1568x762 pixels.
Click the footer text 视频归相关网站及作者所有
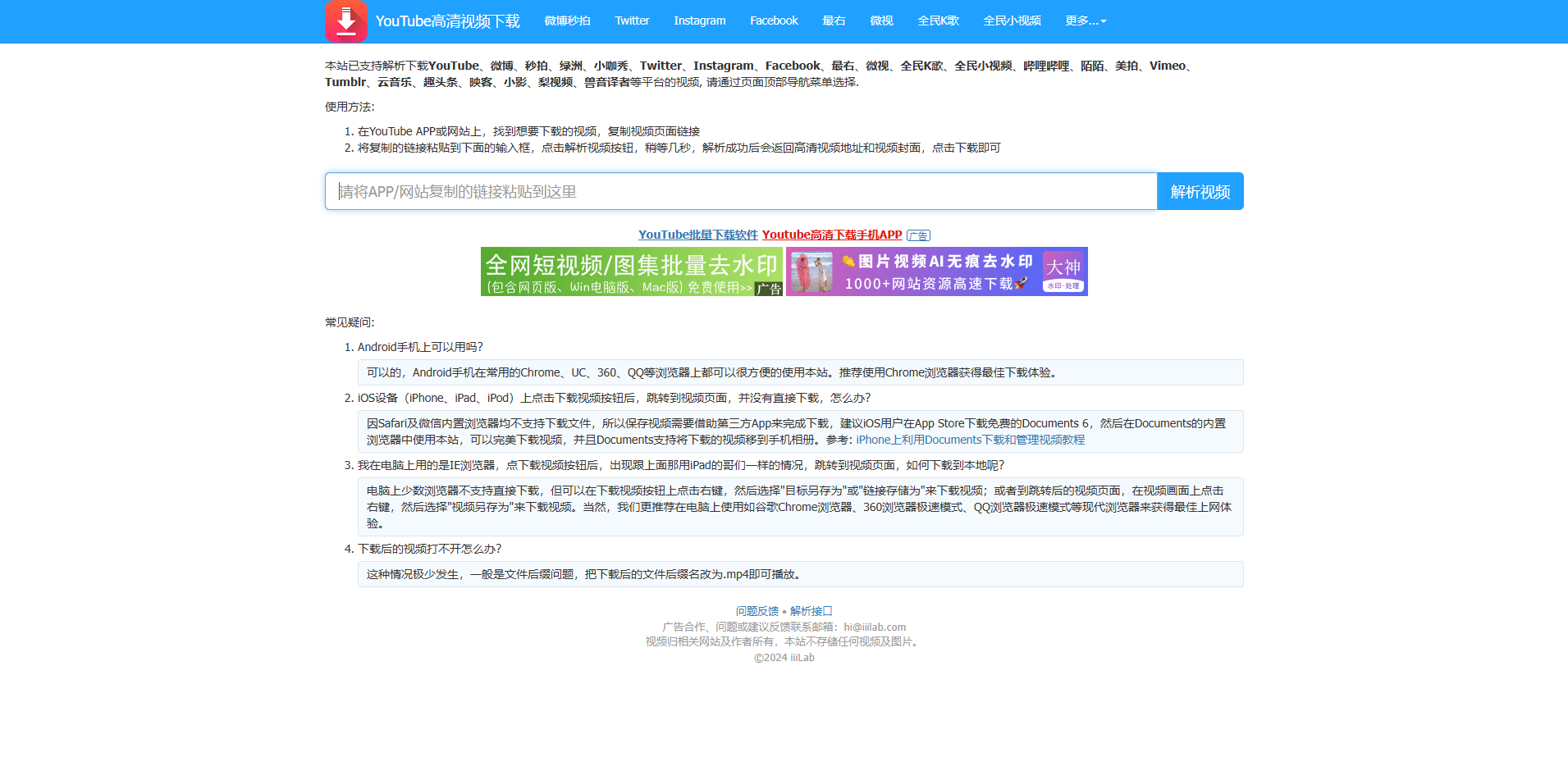point(784,641)
